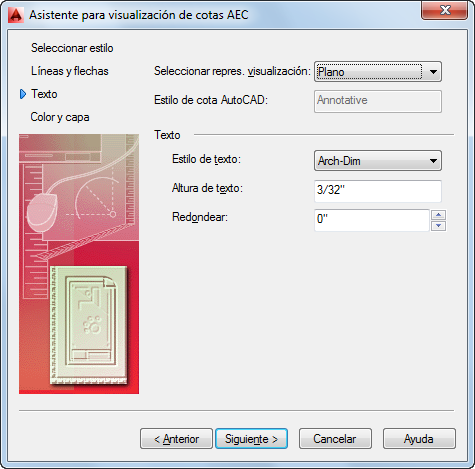Viewport: 475px width, 469px height.
Task: Click the AutoCAD logo icon in title bar
Action: coord(16,15)
